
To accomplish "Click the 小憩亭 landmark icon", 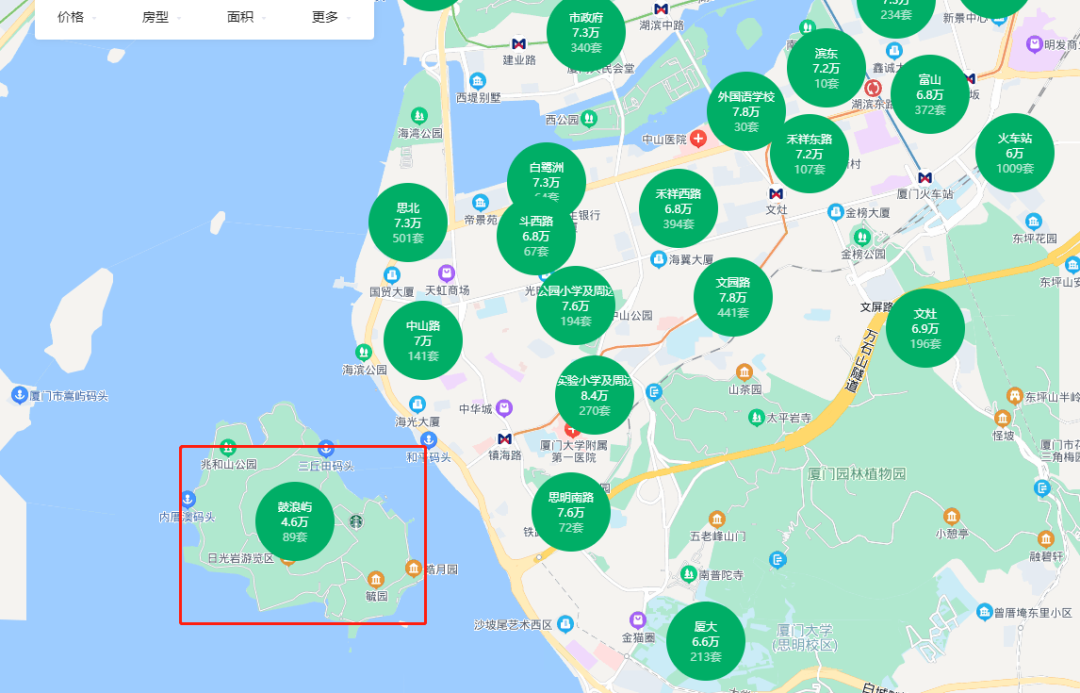I will [951, 516].
